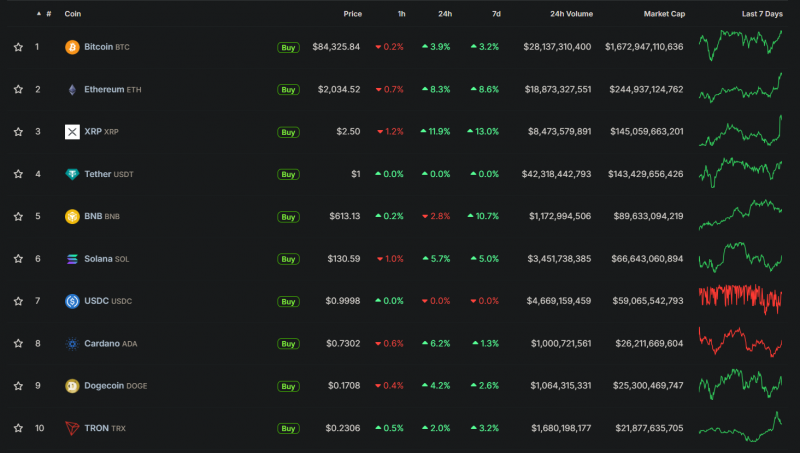Click the Ethereum diamond logo icon
The height and width of the screenshot is (453, 800).
tap(72, 90)
